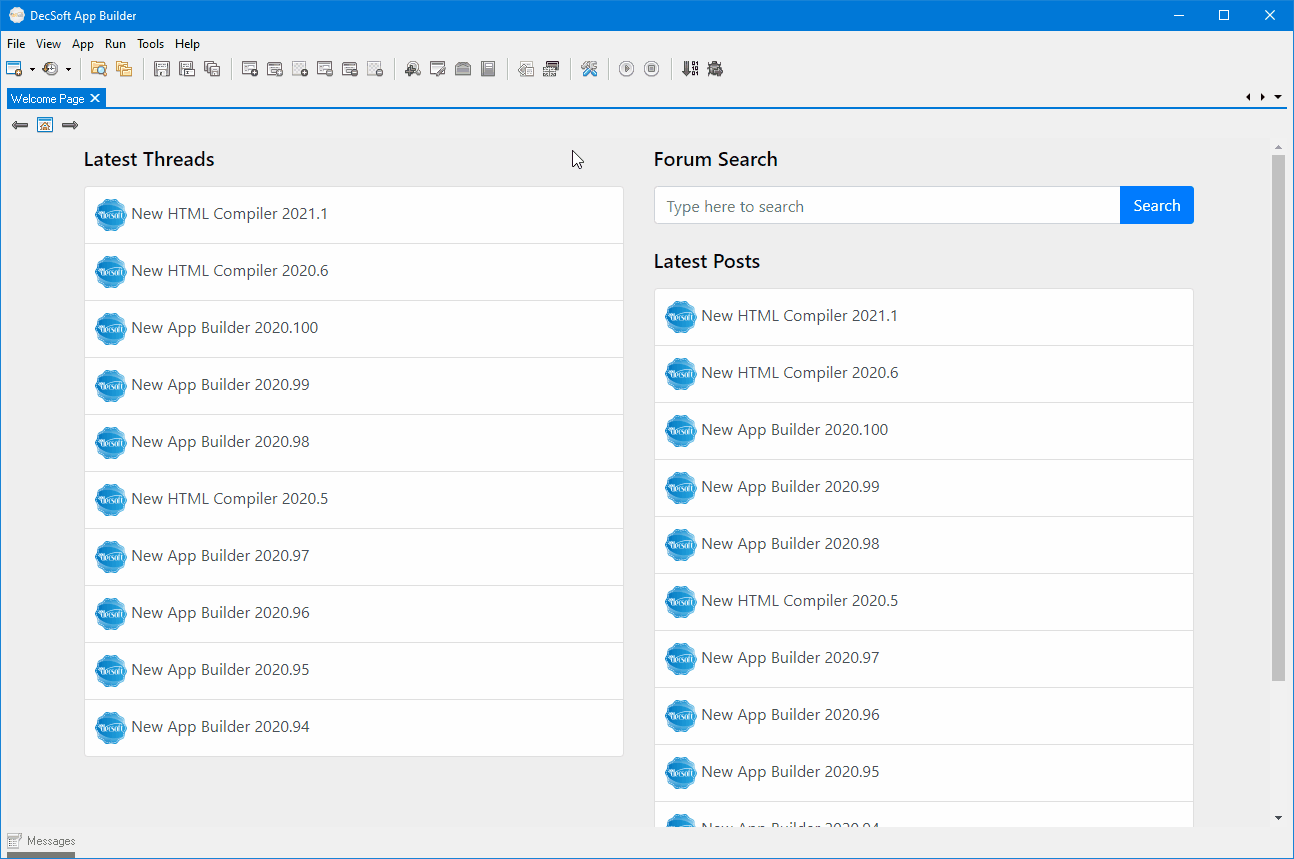Open the dropdown arrow beside New app icon
Viewport: 1294px width, 859px height.
pos(32,70)
